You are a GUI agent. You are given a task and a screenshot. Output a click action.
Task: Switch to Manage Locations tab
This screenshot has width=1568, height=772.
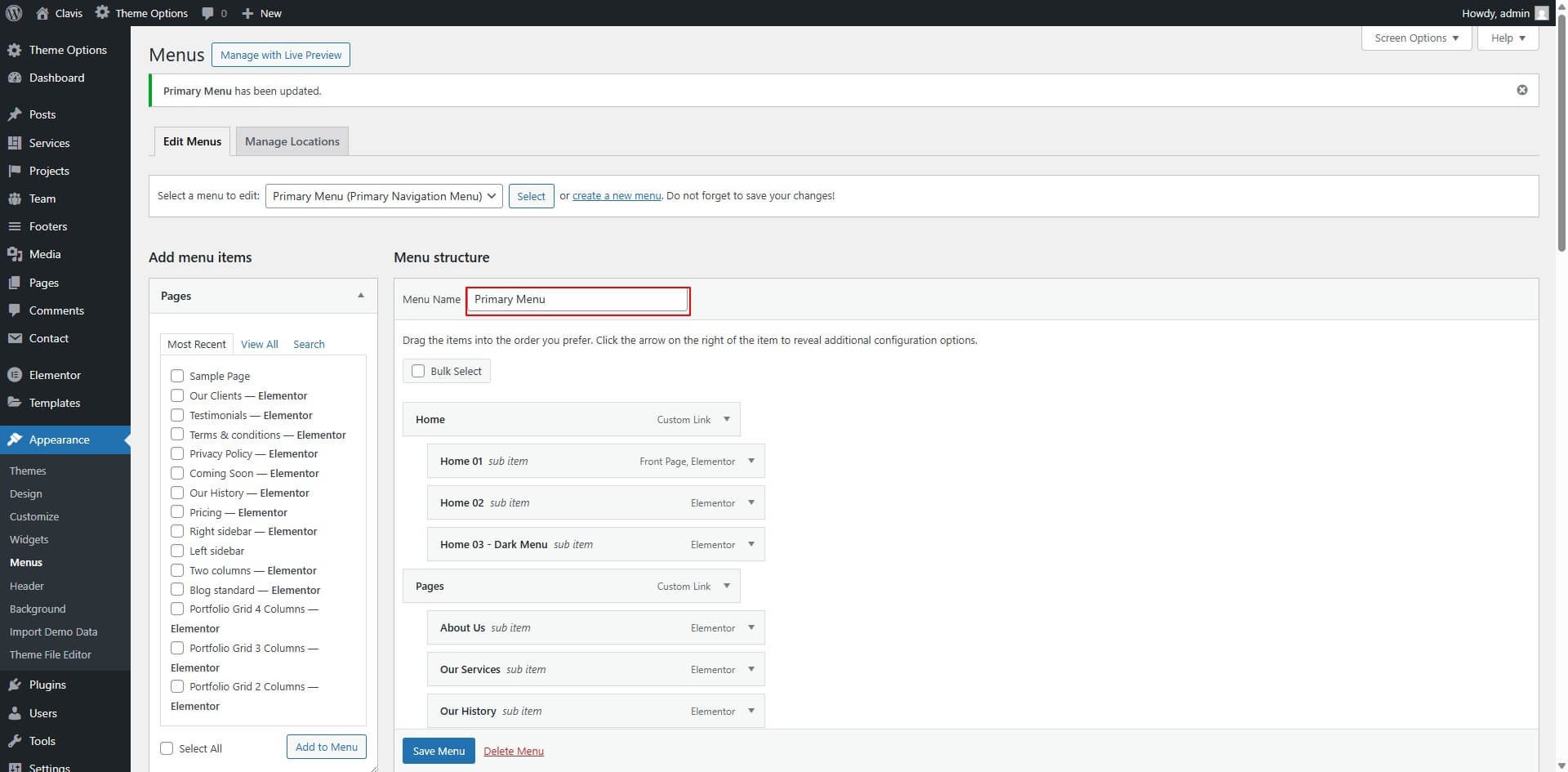pos(292,141)
